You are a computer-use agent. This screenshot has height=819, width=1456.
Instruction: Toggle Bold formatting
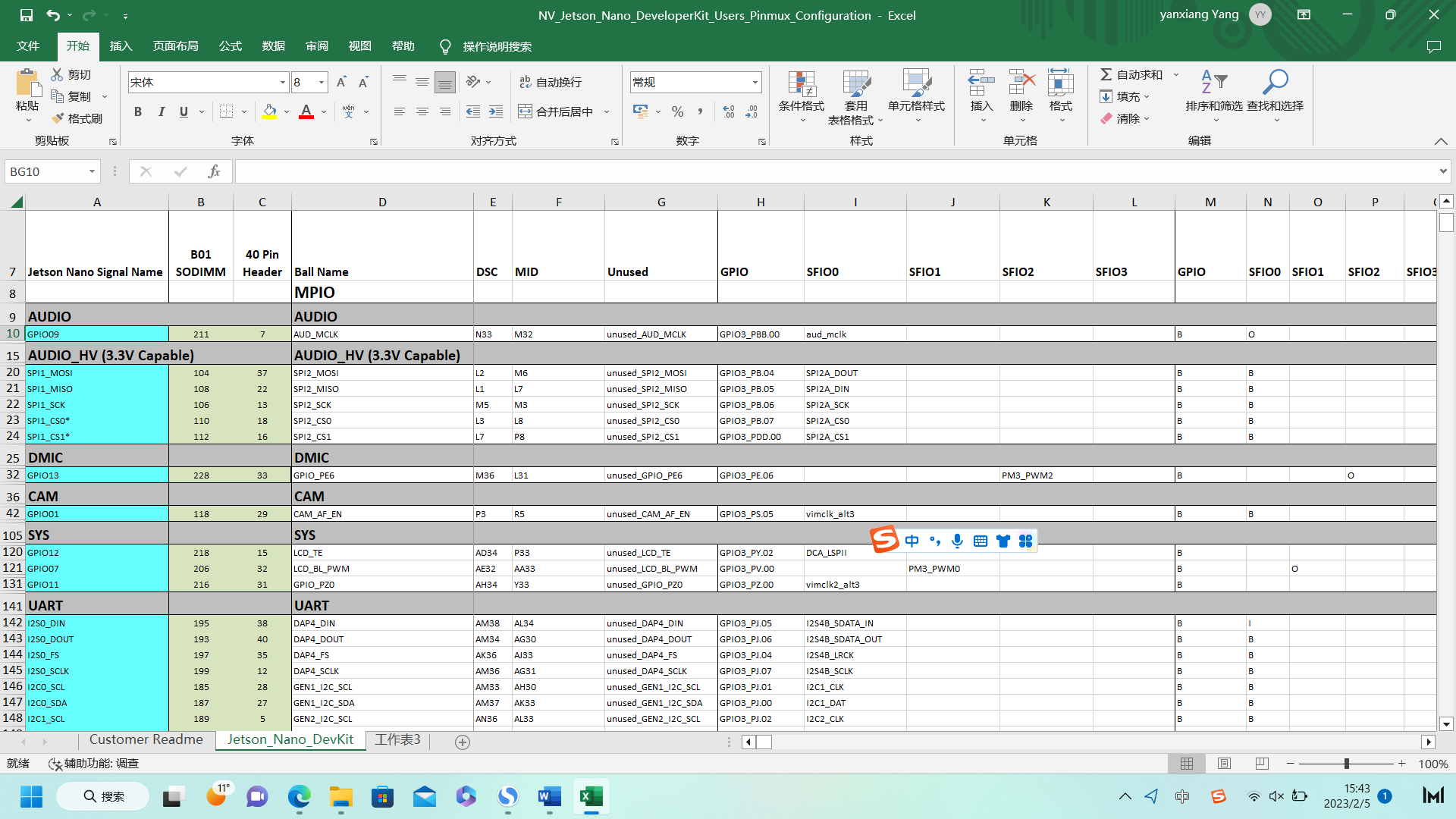[x=137, y=111]
